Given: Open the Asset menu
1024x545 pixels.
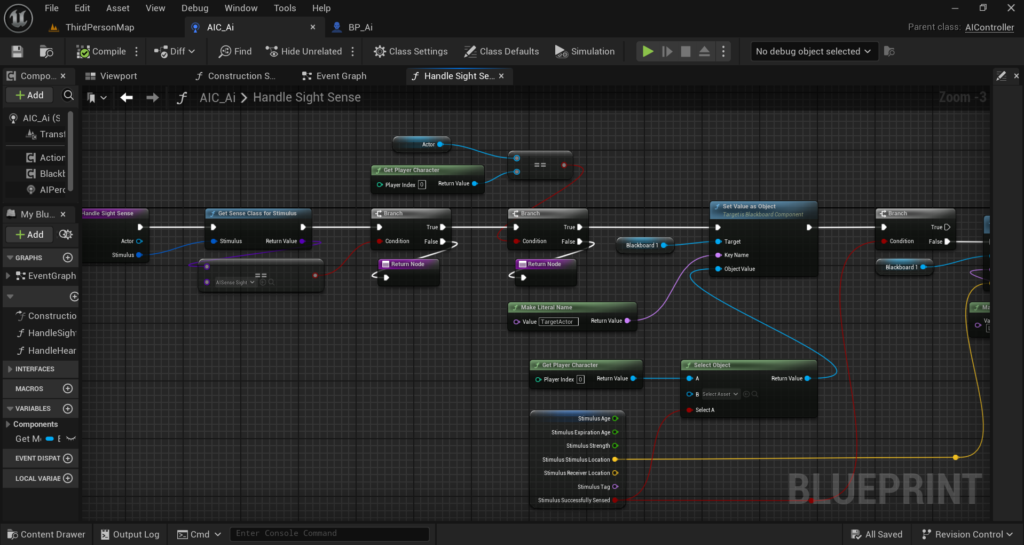Looking at the screenshot, I should tap(118, 8).
